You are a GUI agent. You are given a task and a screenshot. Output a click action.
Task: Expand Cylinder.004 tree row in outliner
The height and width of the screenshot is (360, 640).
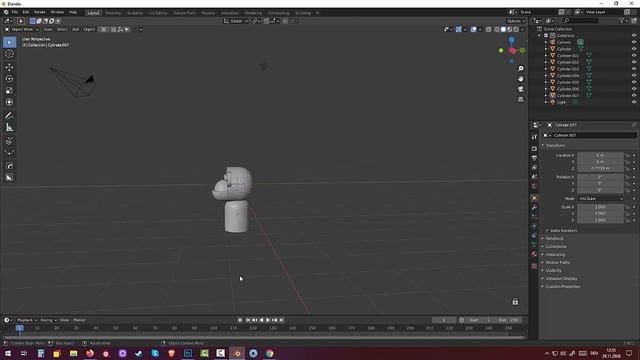coord(546,76)
